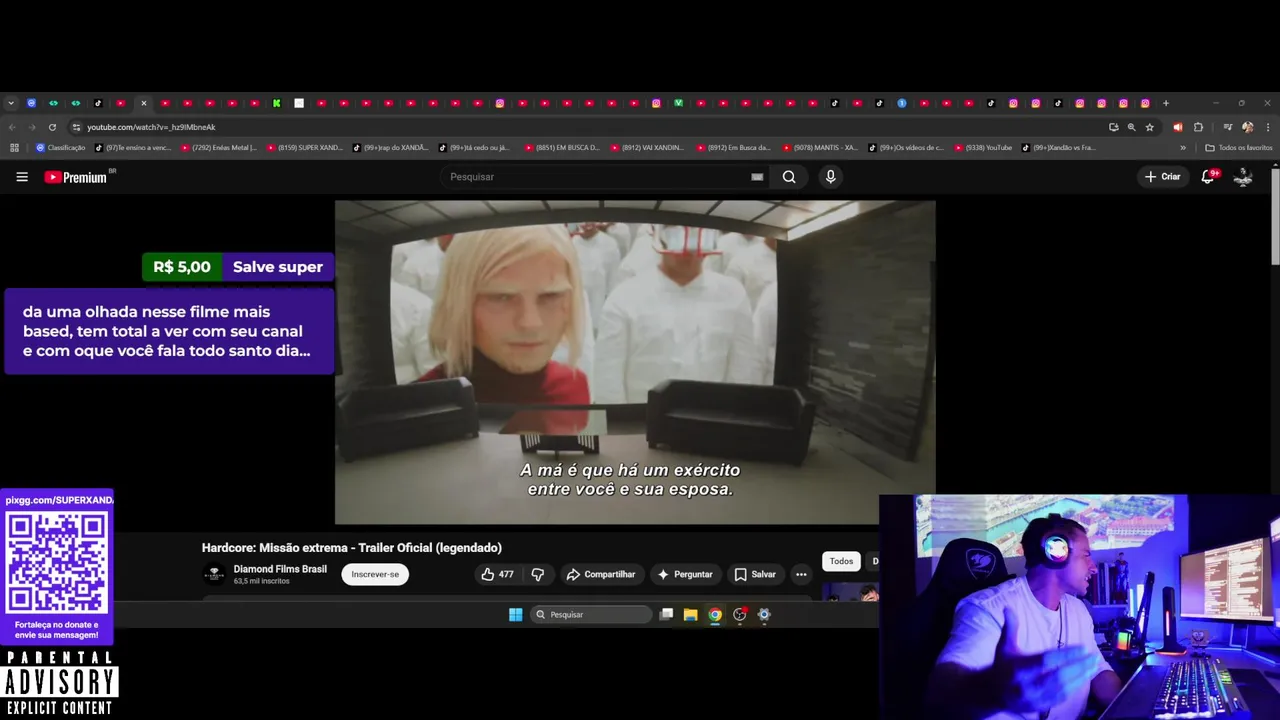Click the YouTube search magnifier button
1280x720 pixels.
[789, 177]
